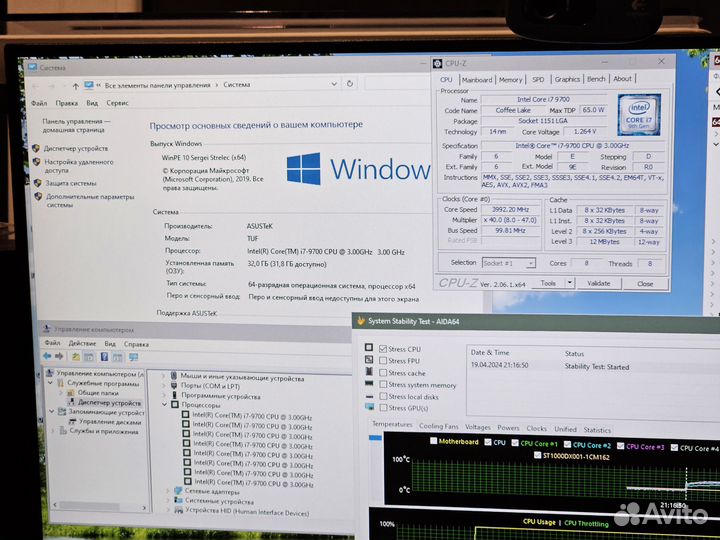
Task: Expand Мыши и иные указывающие устройства node
Action: point(163,376)
